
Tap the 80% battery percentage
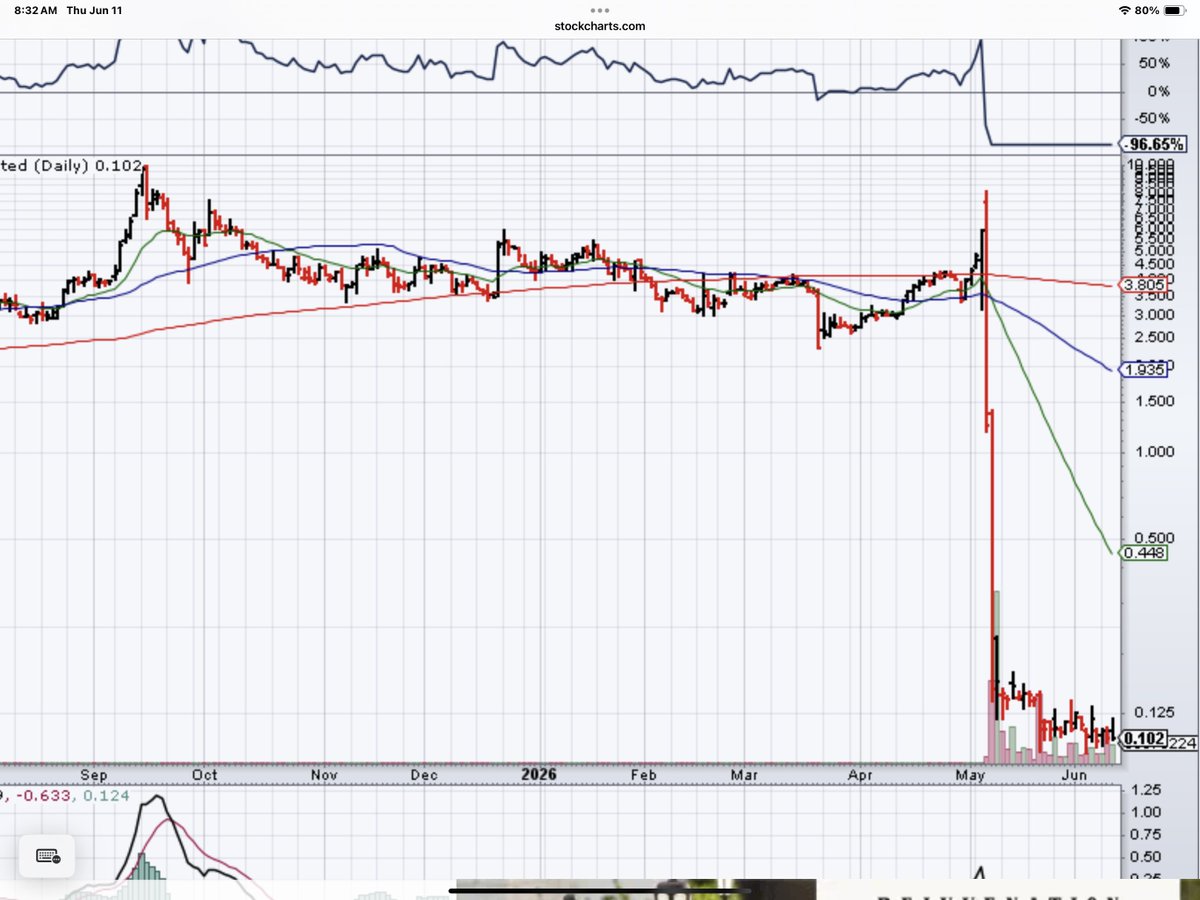1148,10
